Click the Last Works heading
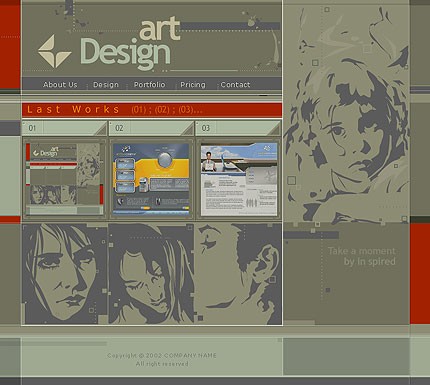This screenshot has width=430, height=385. tap(73, 109)
